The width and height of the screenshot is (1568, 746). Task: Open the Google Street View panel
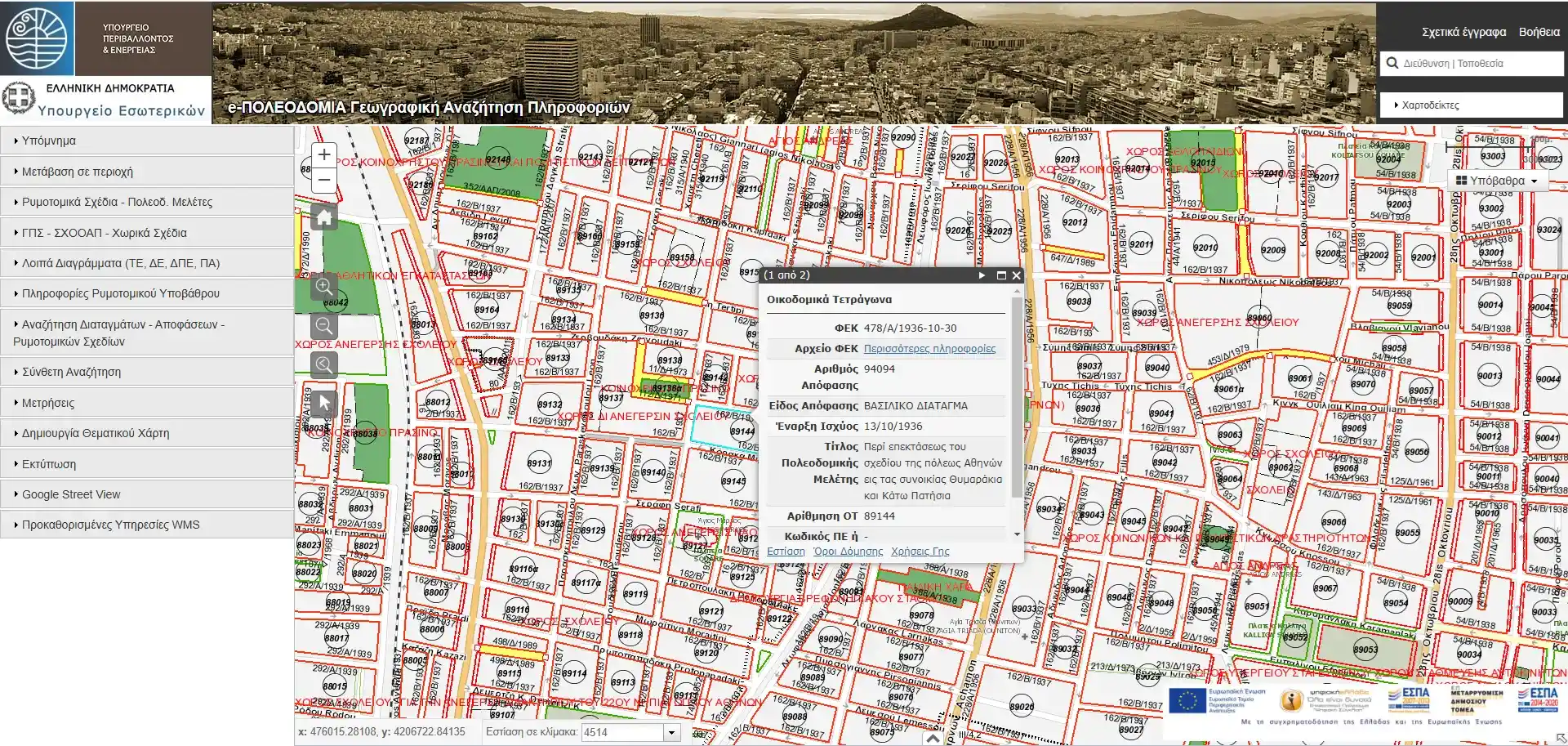(147, 494)
